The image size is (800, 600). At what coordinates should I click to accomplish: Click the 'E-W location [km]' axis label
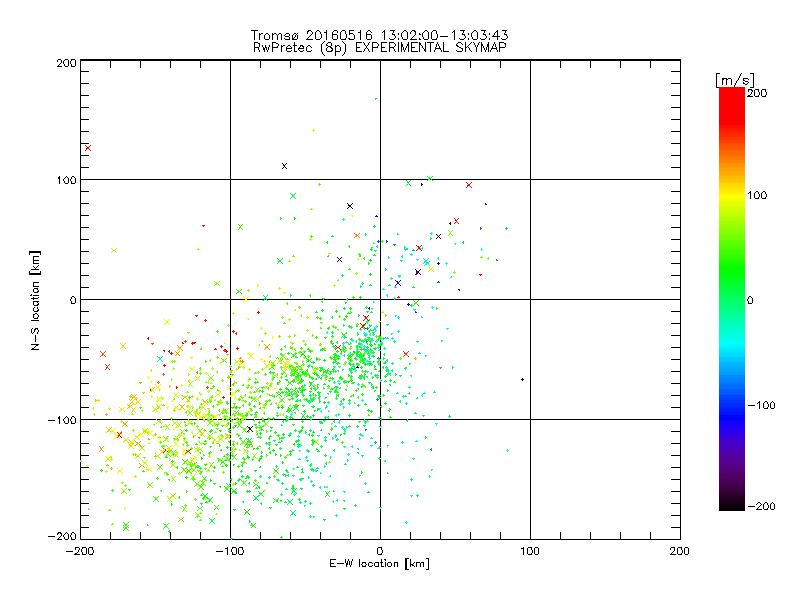tap(379, 563)
